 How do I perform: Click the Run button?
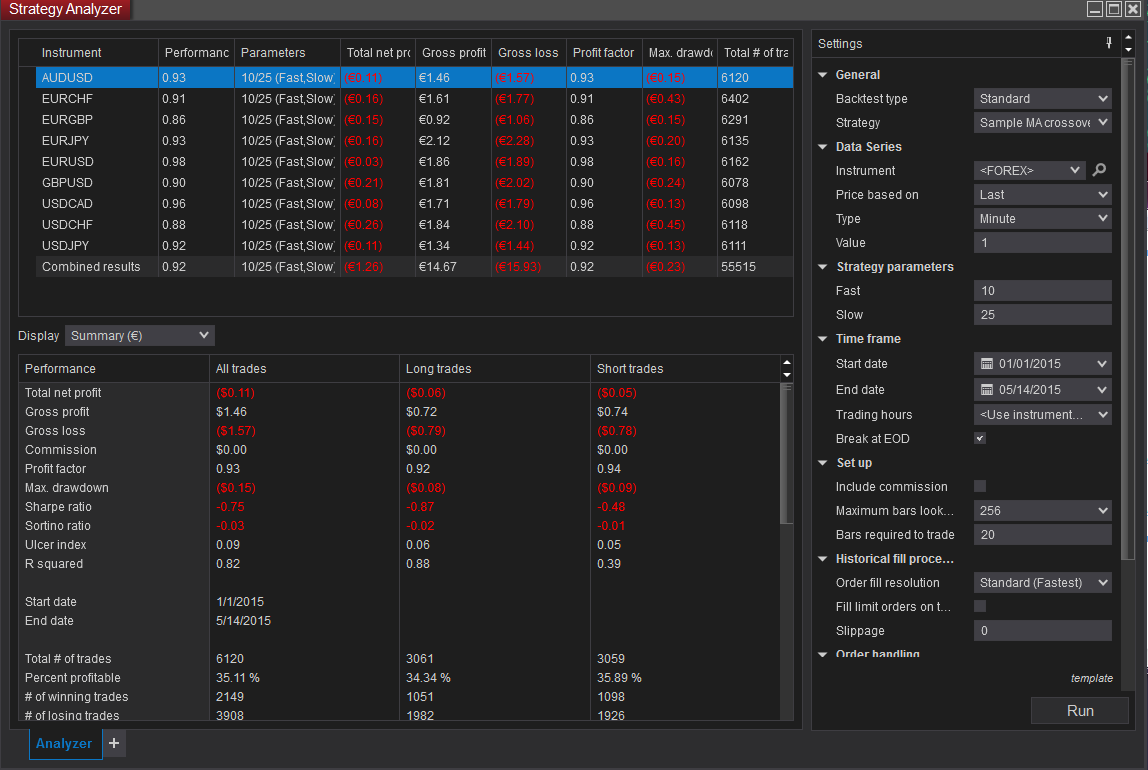click(x=1080, y=711)
